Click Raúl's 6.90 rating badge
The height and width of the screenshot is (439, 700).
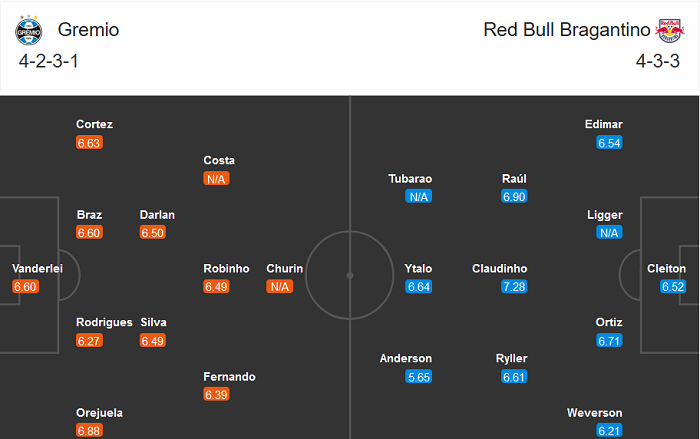(x=514, y=197)
